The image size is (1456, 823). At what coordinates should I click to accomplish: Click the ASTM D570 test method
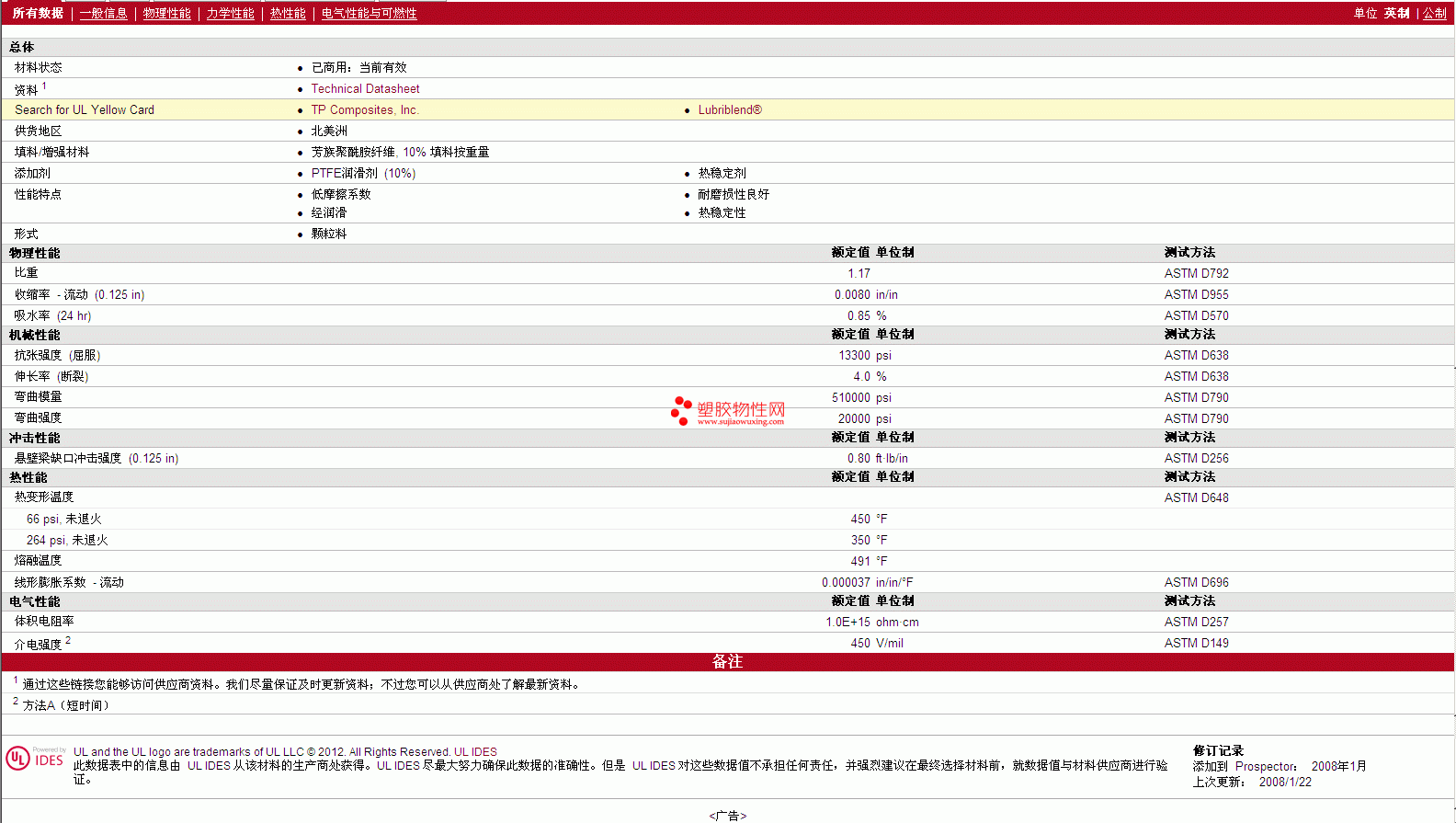[x=1196, y=316]
